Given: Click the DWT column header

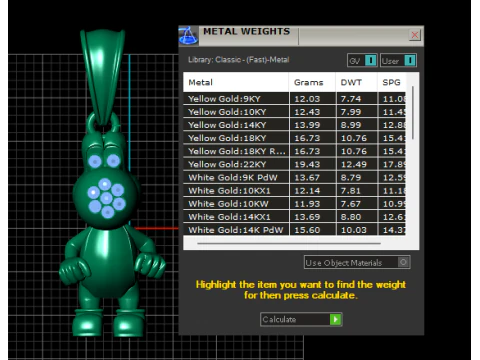Looking at the screenshot, I should click(356, 82).
